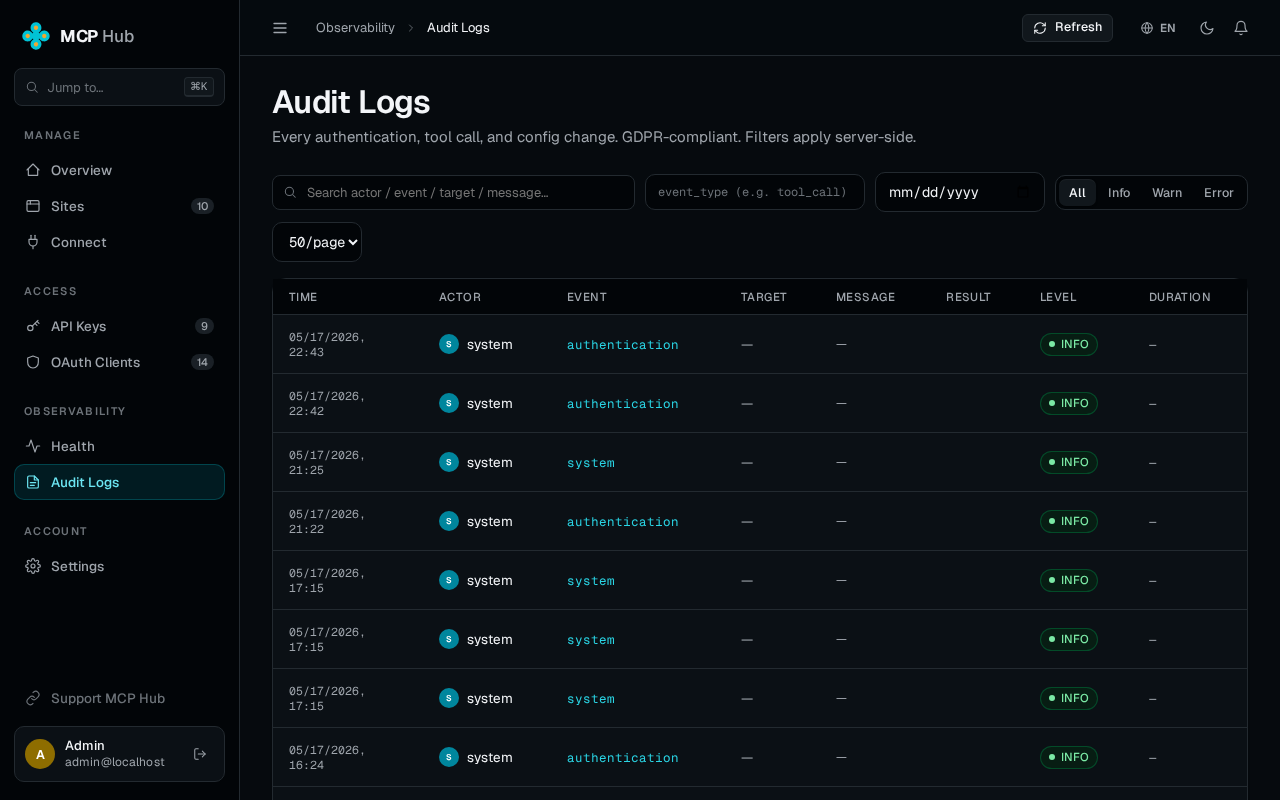Click the authentication event at 22:43

click(623, 345)
